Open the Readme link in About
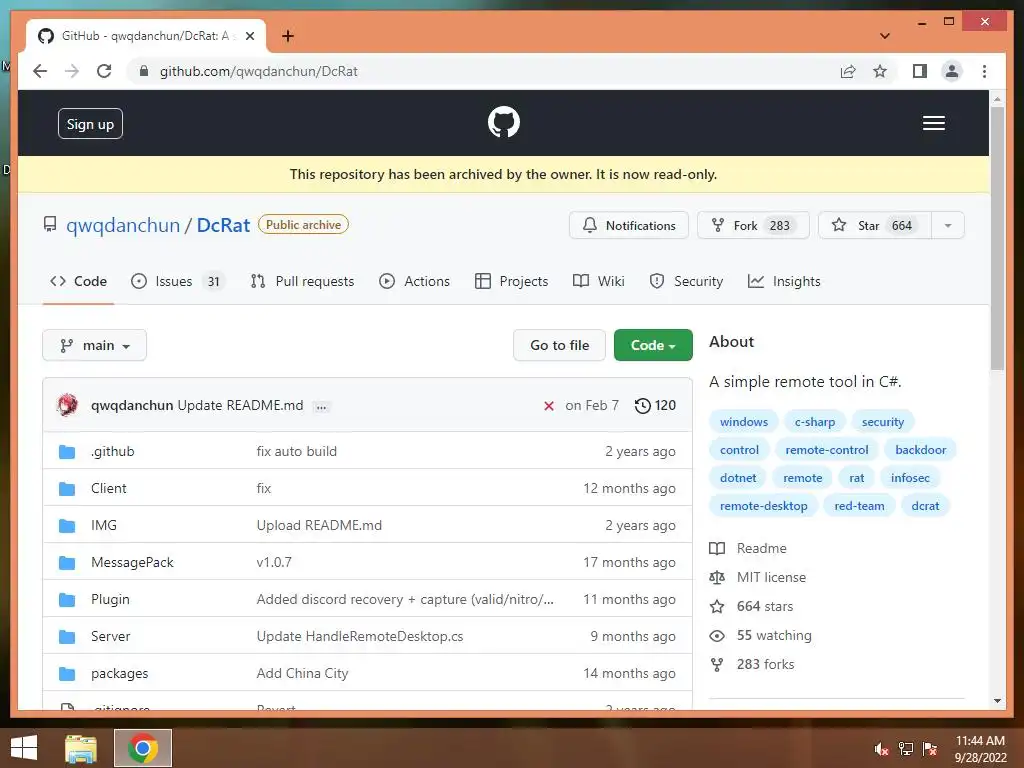 point(761,549)
